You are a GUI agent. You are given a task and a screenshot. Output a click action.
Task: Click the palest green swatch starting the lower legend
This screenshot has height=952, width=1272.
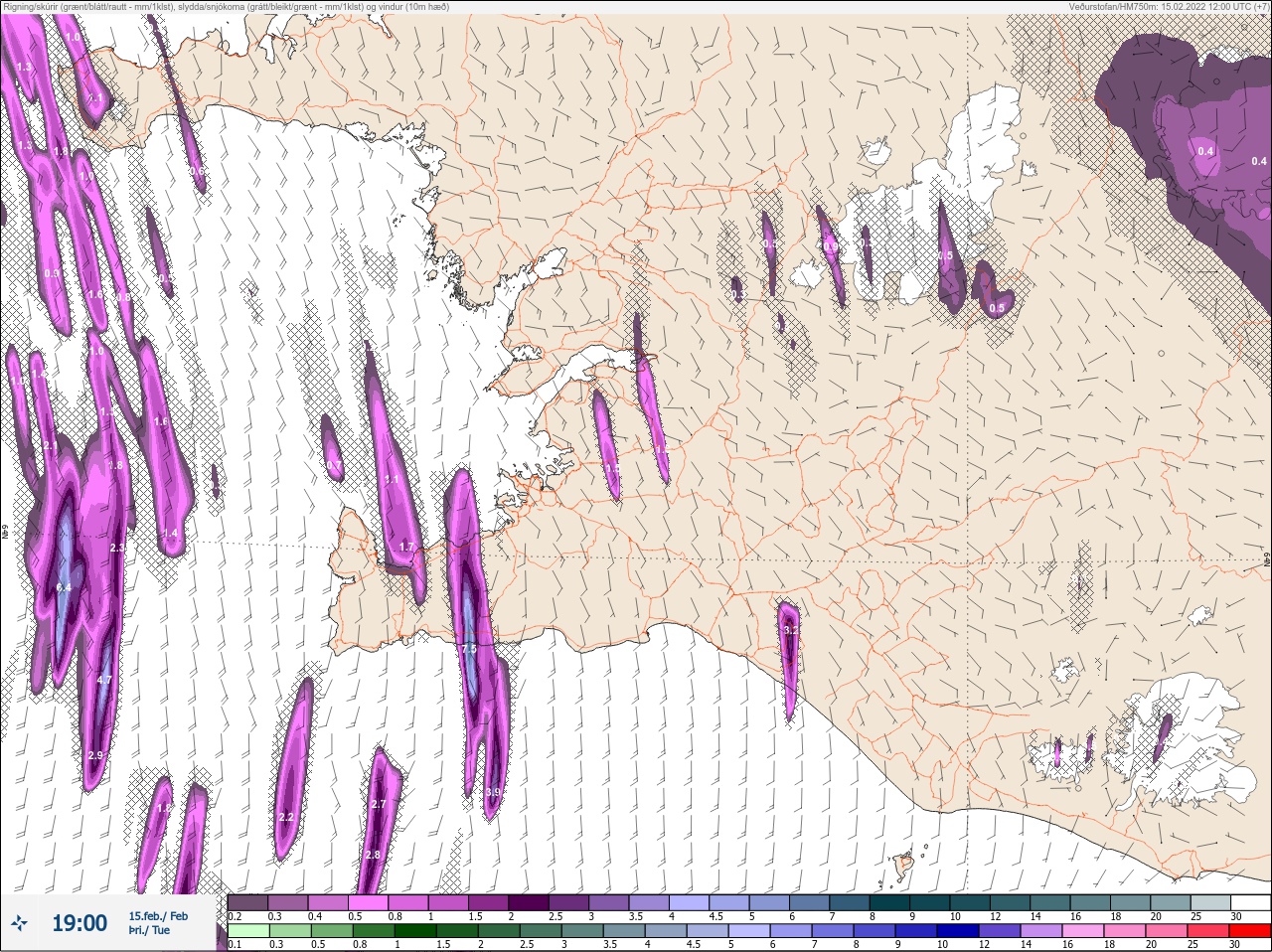tap(247, 931)
